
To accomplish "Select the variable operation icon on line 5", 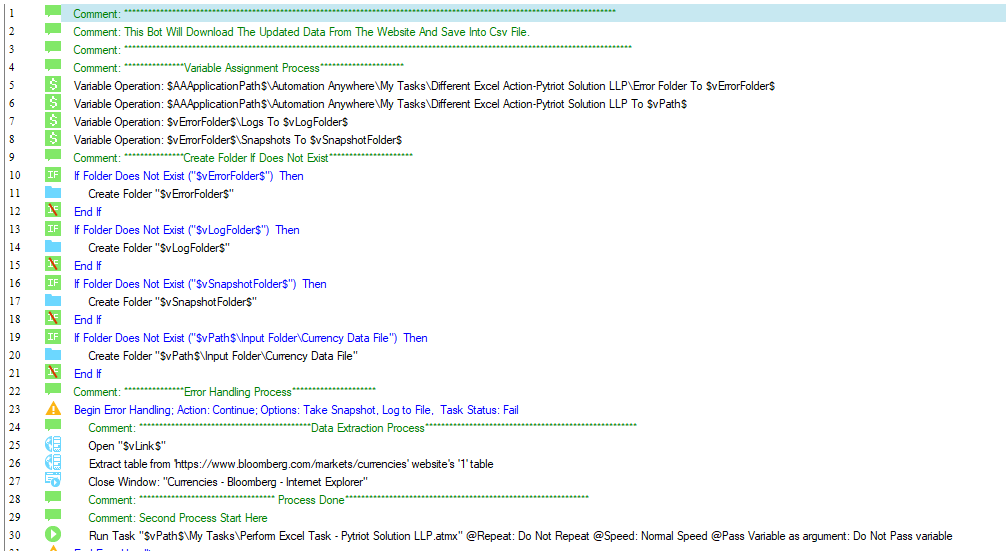I will [x=53, y=84].
